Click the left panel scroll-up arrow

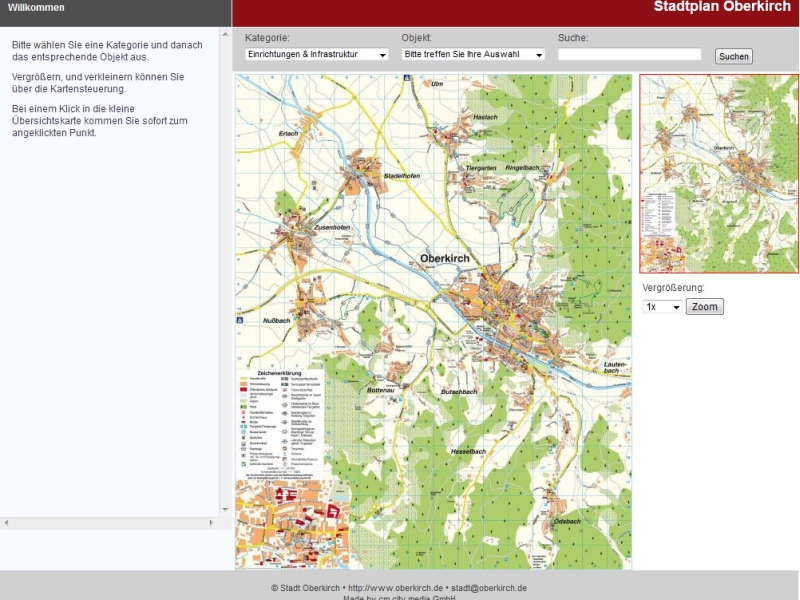[225, 34]
